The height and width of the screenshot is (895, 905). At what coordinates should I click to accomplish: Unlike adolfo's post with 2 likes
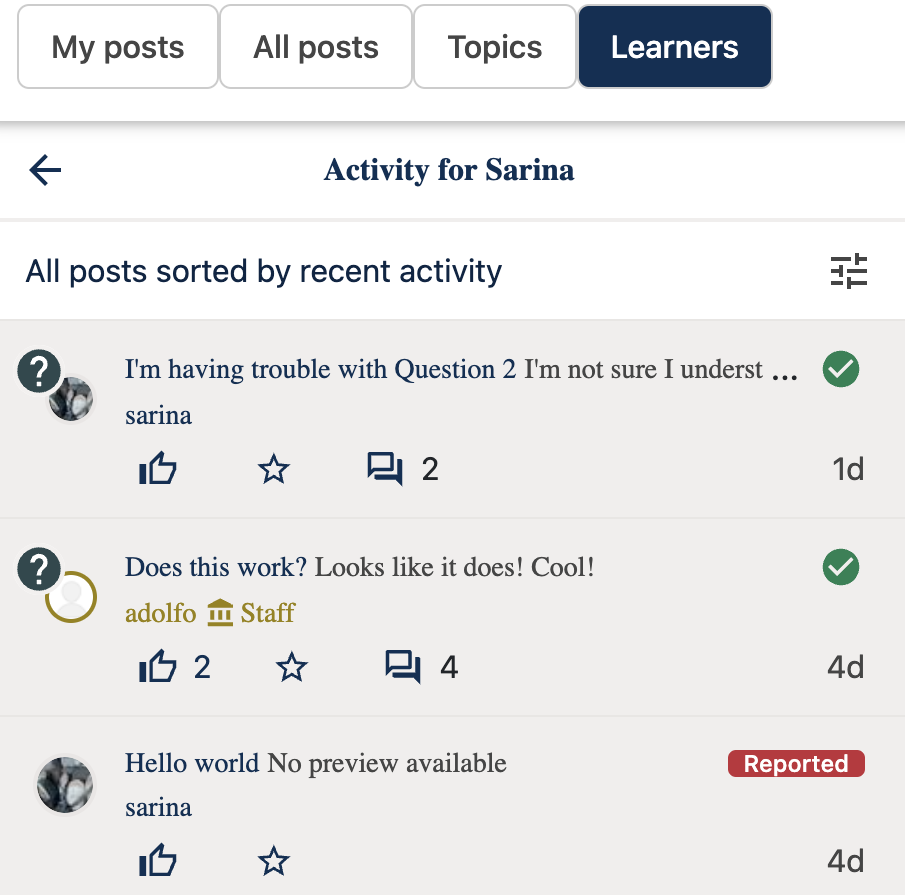pyautogui.click(x=158, y=666)
